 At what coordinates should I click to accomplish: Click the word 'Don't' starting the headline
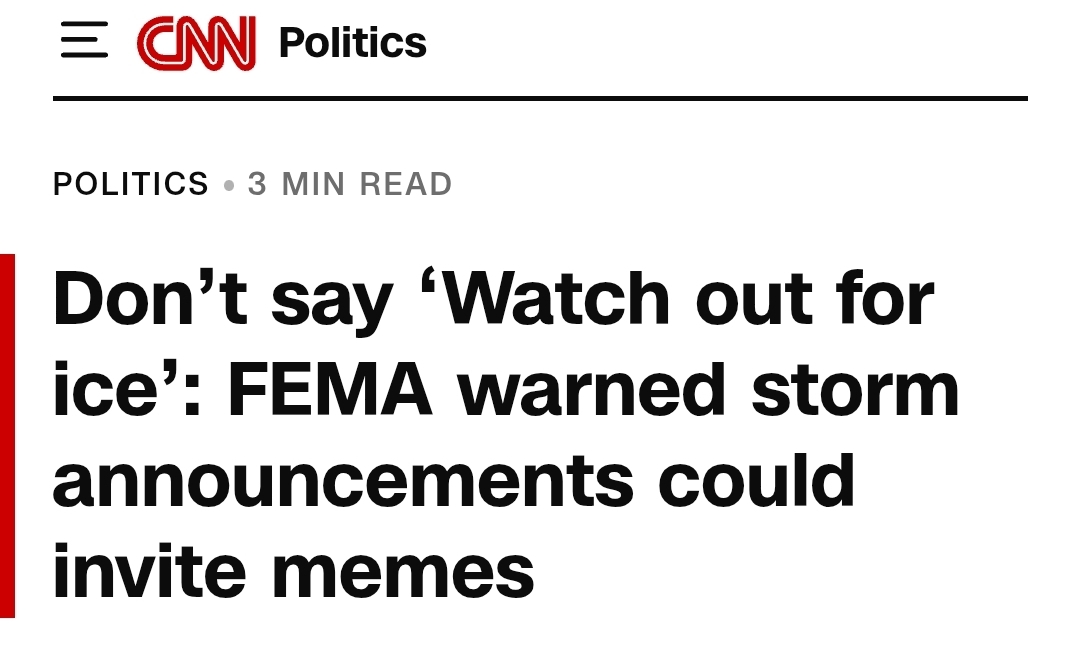pos(149,298)
